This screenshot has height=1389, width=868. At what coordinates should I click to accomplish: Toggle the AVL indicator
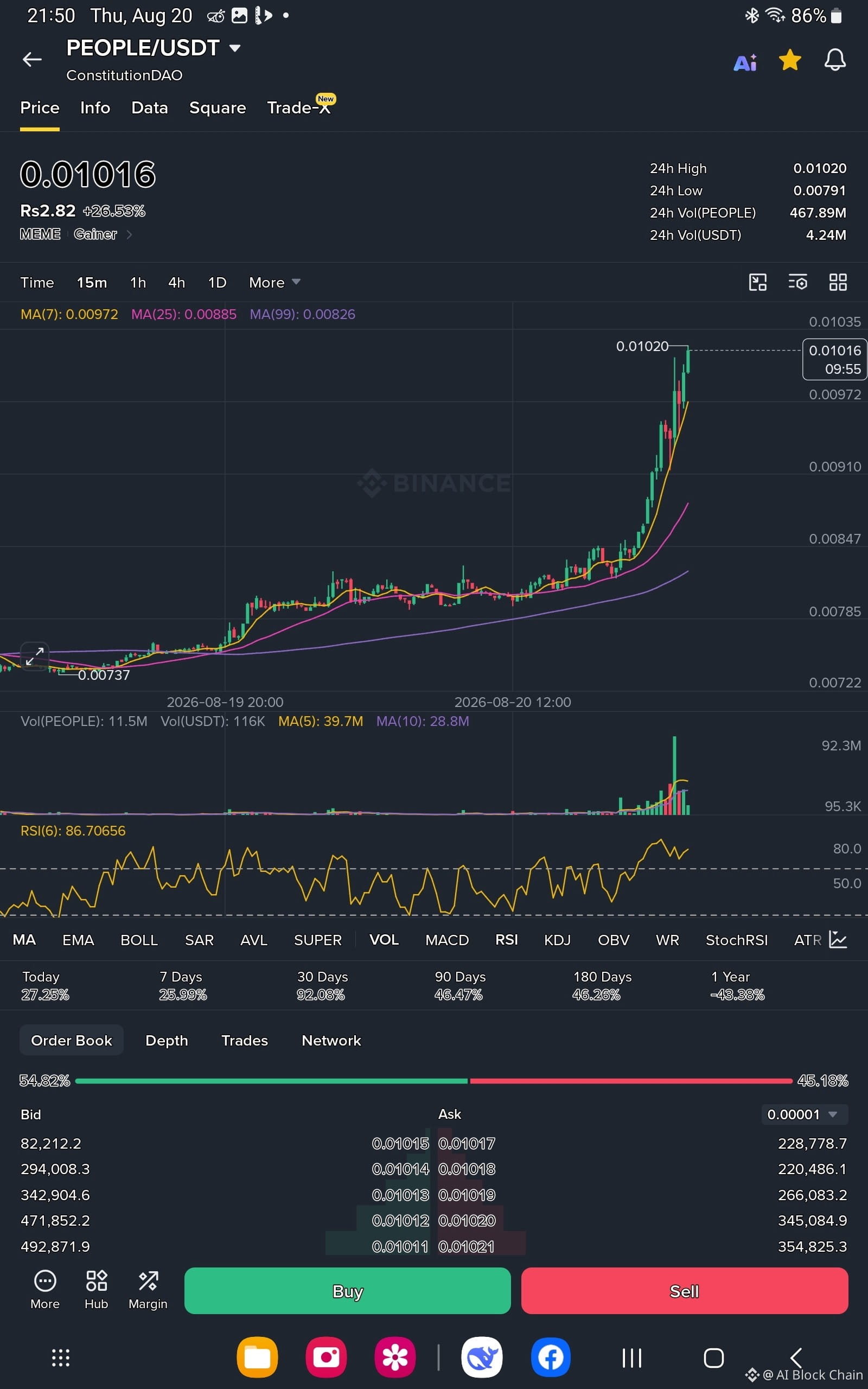[x=254, y=940]
